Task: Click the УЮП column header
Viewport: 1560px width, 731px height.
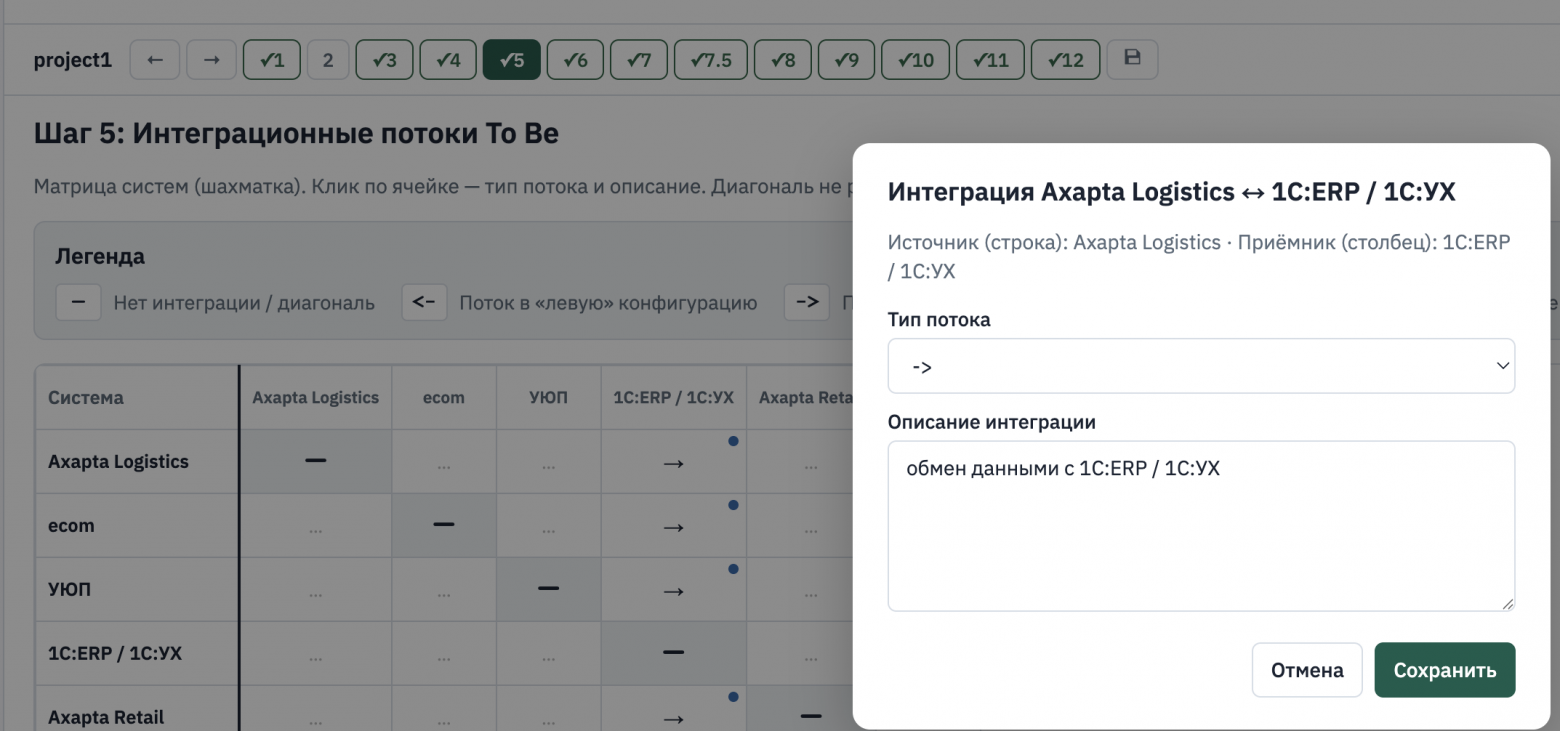Action: click(548, 397)
